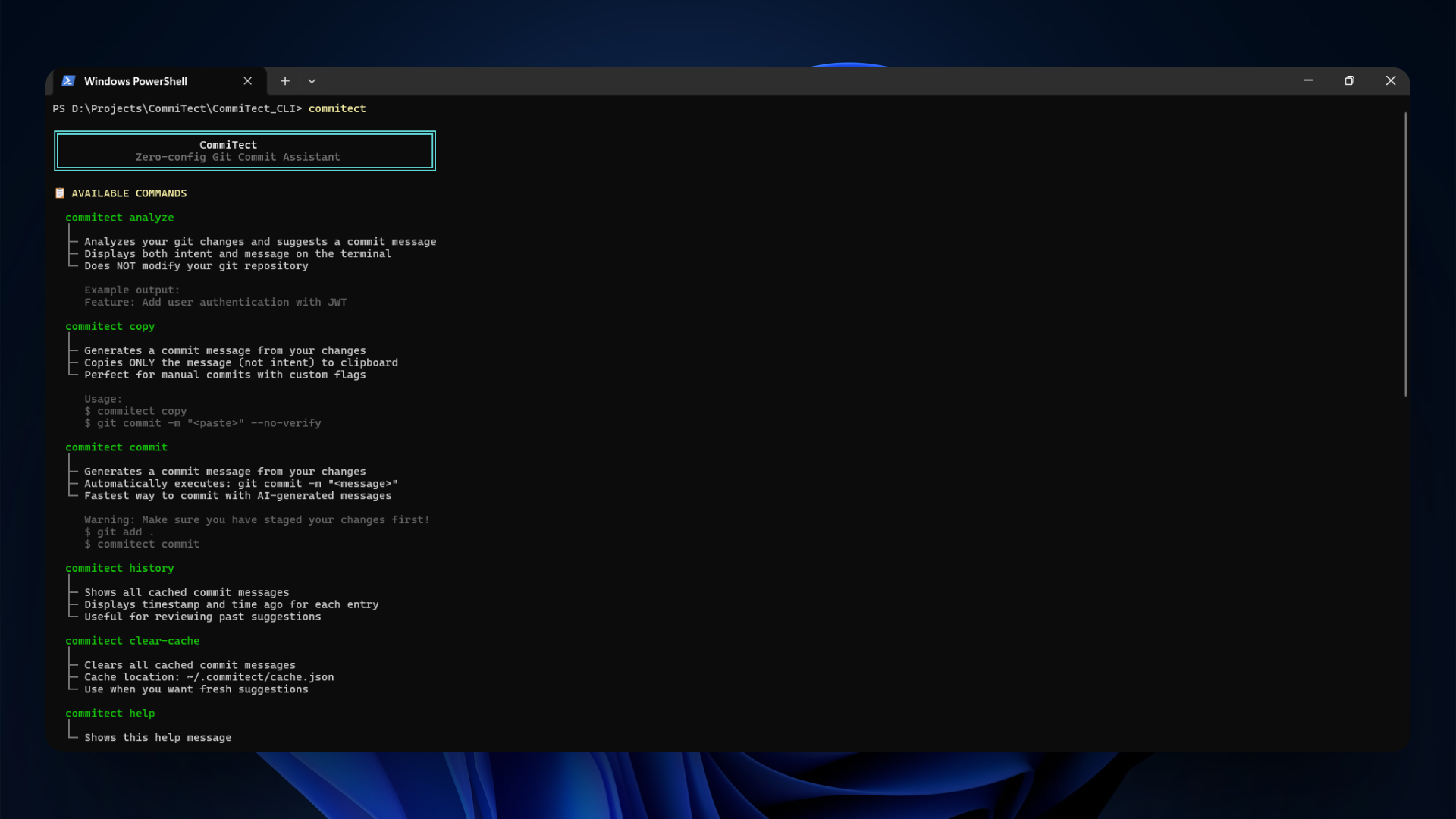Select the commitect clear-cache command heading
1456x819 pixels.
point(133,640)
